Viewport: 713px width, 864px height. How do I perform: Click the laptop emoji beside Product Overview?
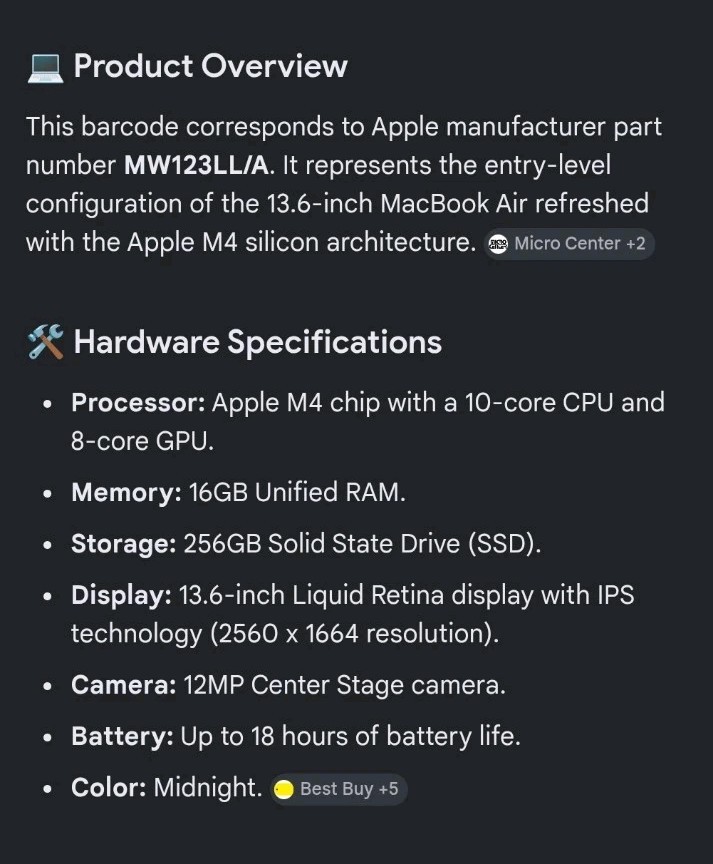click(x=45, y=68)
